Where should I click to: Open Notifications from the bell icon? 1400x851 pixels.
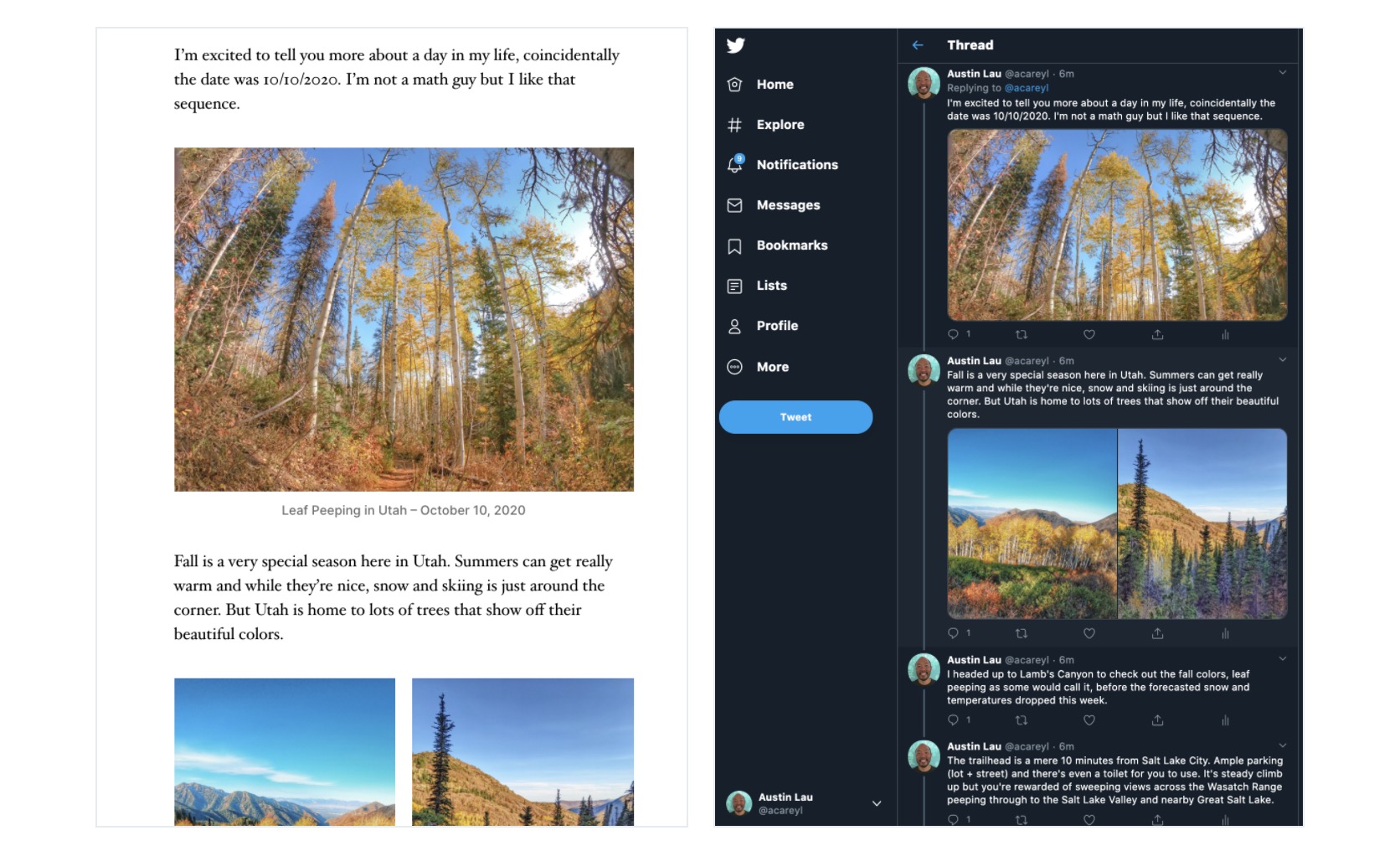735,164
